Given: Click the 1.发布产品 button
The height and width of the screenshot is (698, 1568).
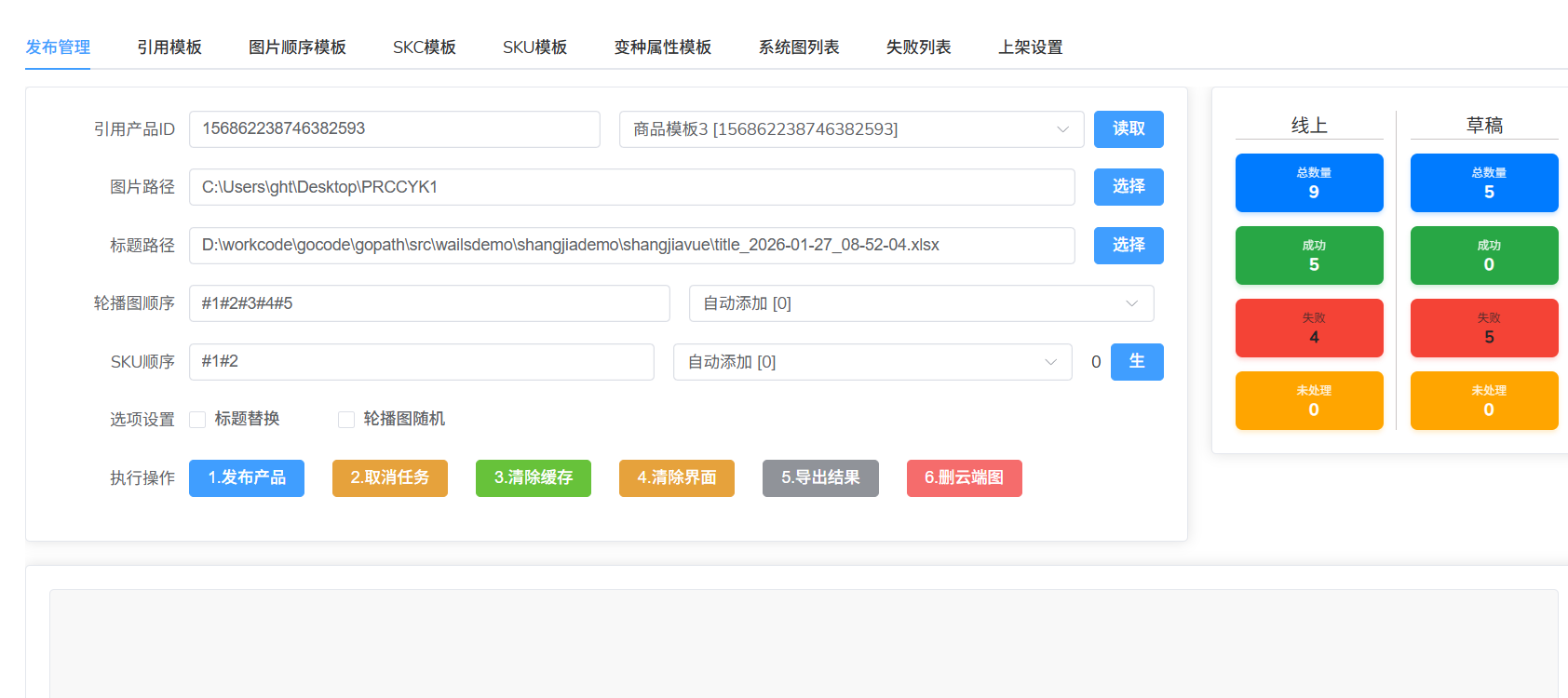Looking at the screenshot, I should click(247, 478).
